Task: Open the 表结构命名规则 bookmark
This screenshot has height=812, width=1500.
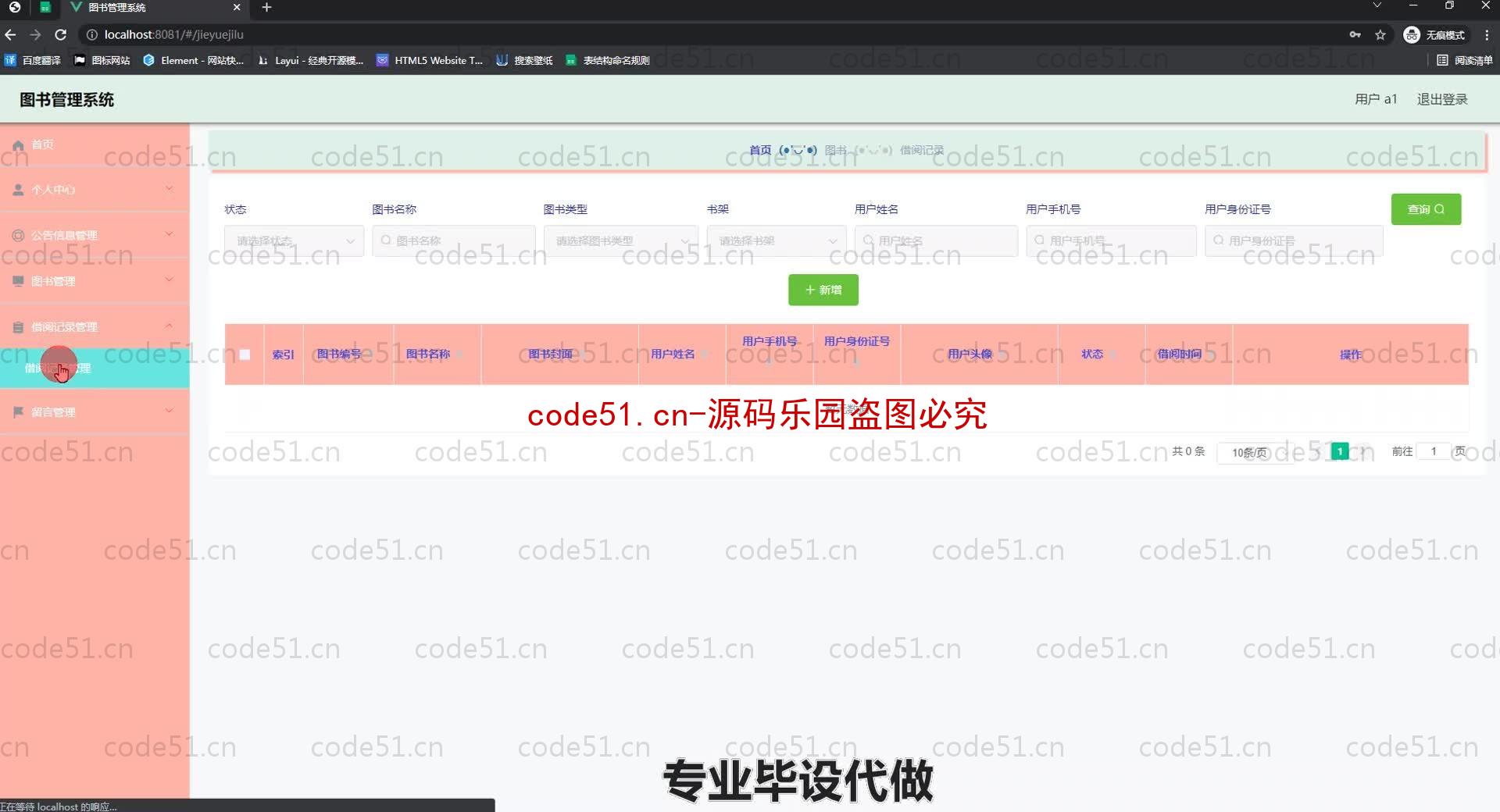Action: tap(608, 60)
